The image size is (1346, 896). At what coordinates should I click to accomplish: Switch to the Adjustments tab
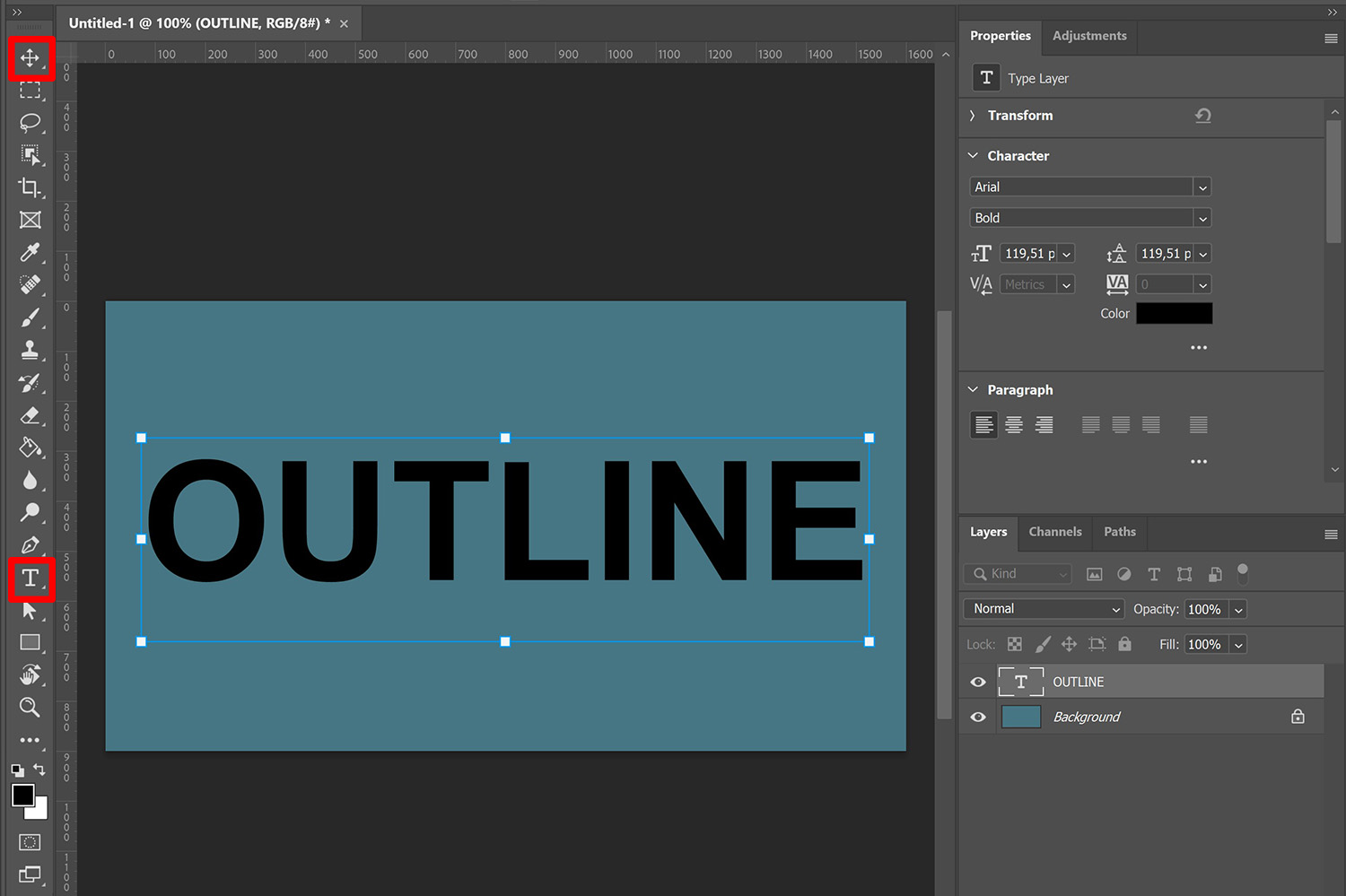pyautogui.click(x=1088, y=36)
